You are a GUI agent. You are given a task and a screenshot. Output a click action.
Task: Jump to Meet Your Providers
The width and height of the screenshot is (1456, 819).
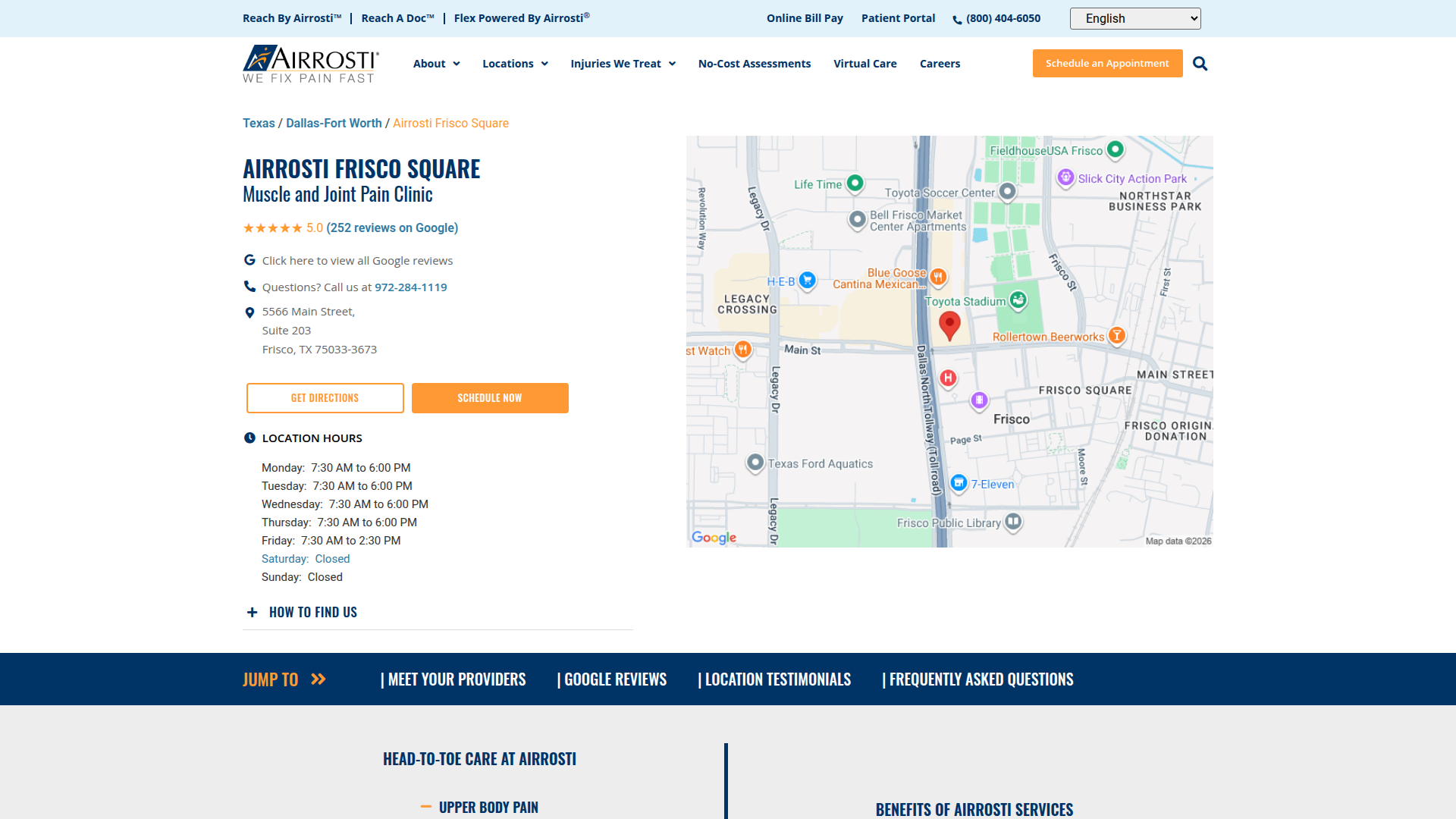pyautogui.click(x=453, y=679)
